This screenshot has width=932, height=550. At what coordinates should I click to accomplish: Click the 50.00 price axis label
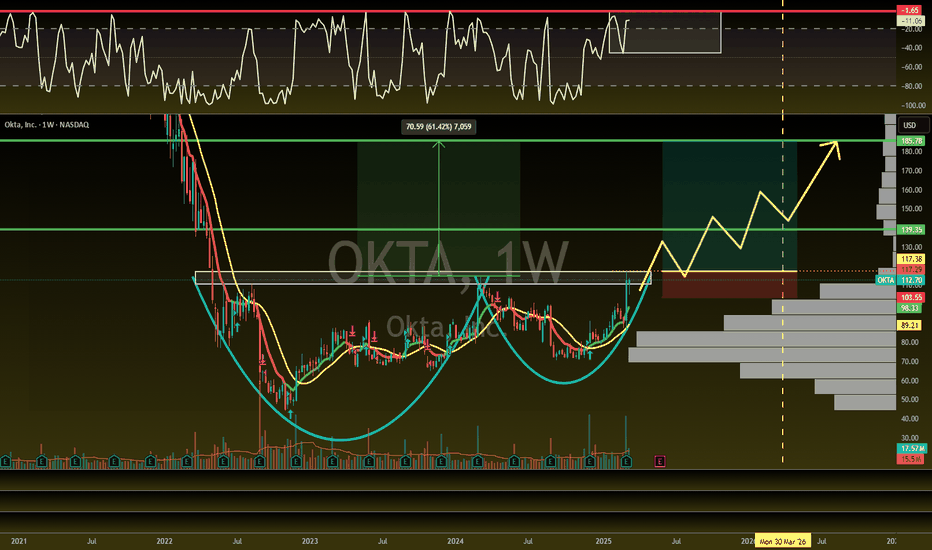coord(910,400)
